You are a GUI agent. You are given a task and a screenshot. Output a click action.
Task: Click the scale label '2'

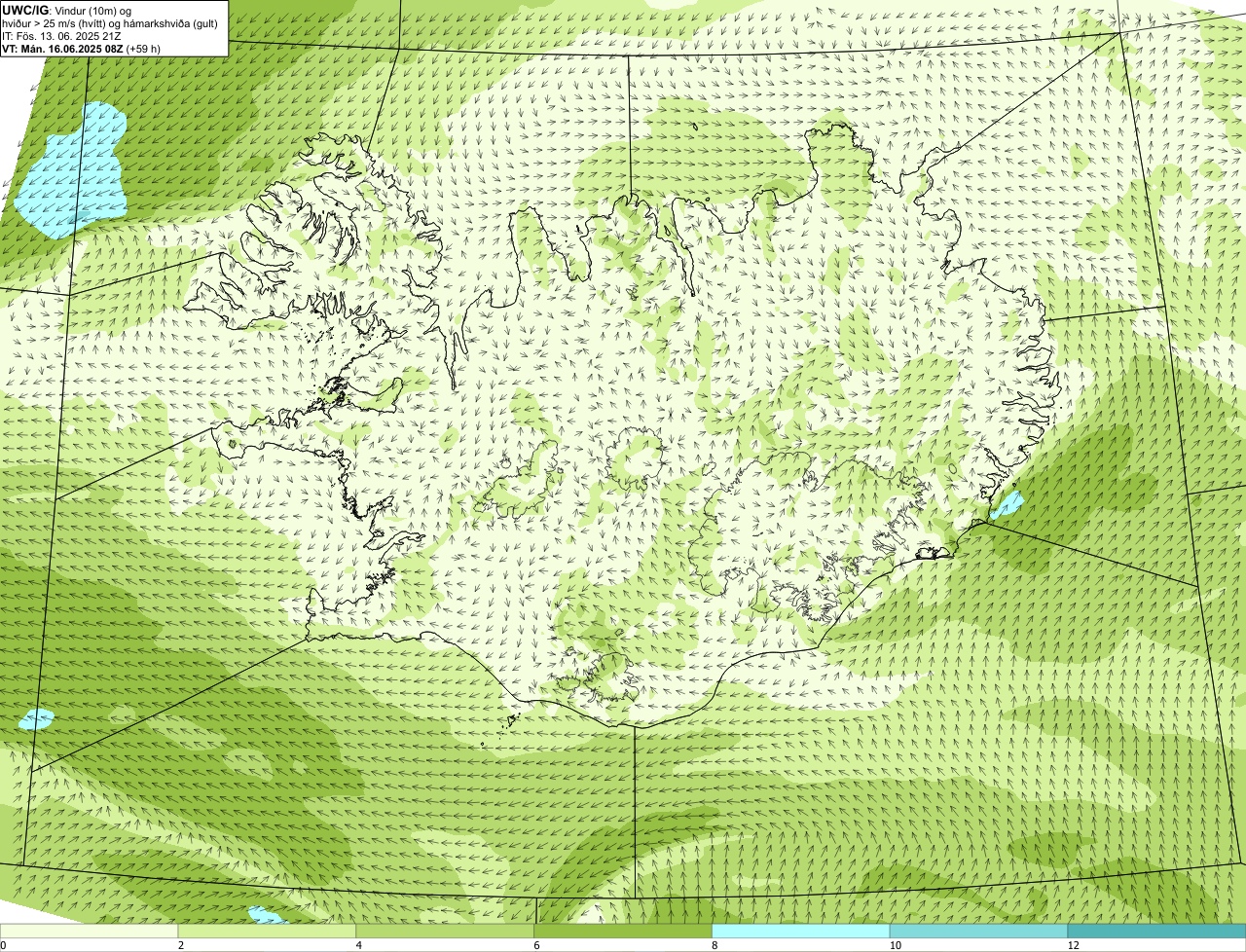click(x=181, y=945)
